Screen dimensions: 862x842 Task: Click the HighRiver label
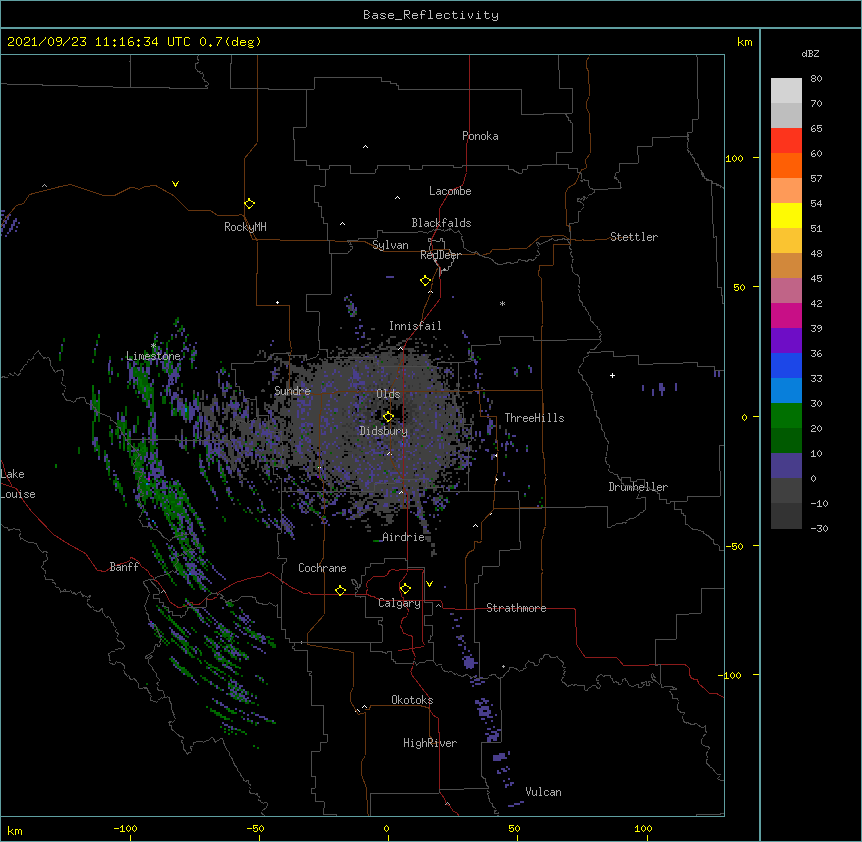430,743
